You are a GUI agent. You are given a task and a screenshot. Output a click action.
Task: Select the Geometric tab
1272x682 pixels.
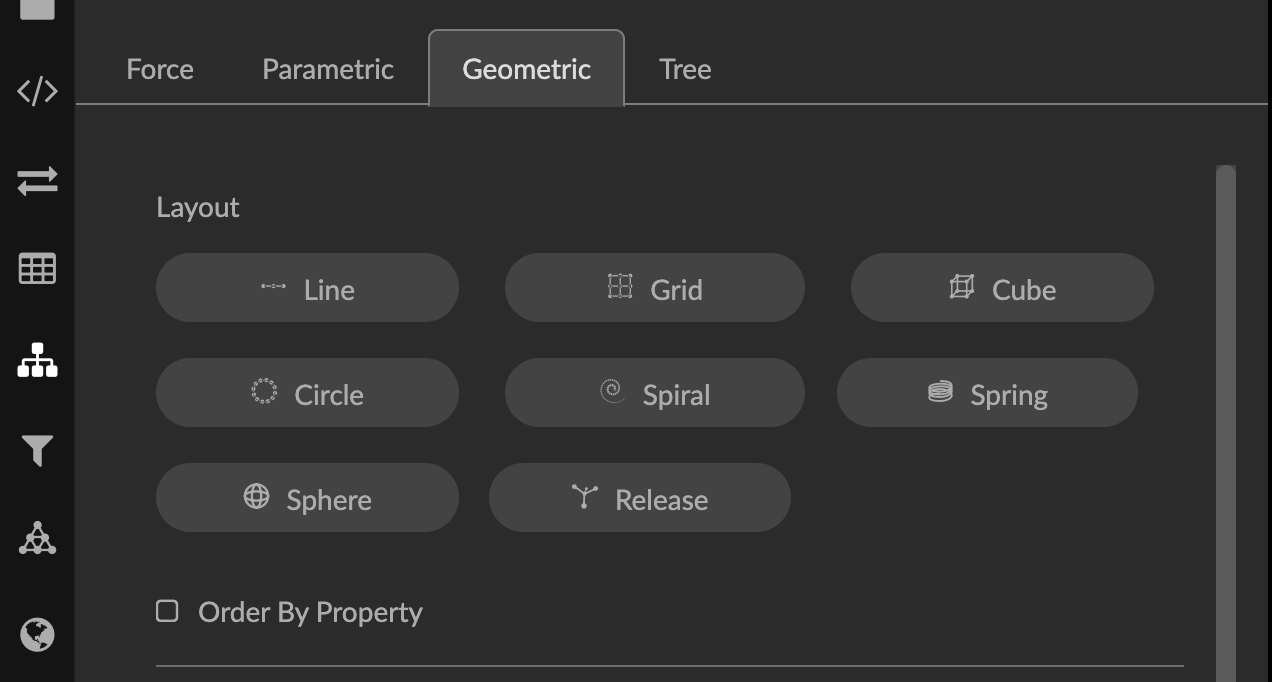[526, 69]
